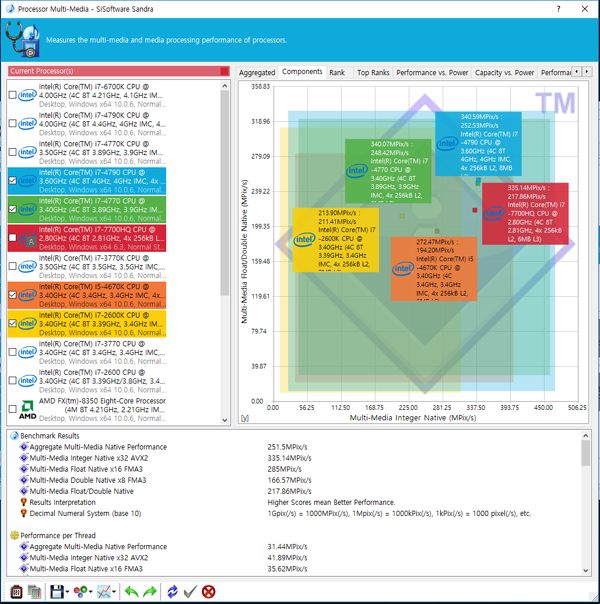Click the engine options calculator icon

tap(16, 591)
